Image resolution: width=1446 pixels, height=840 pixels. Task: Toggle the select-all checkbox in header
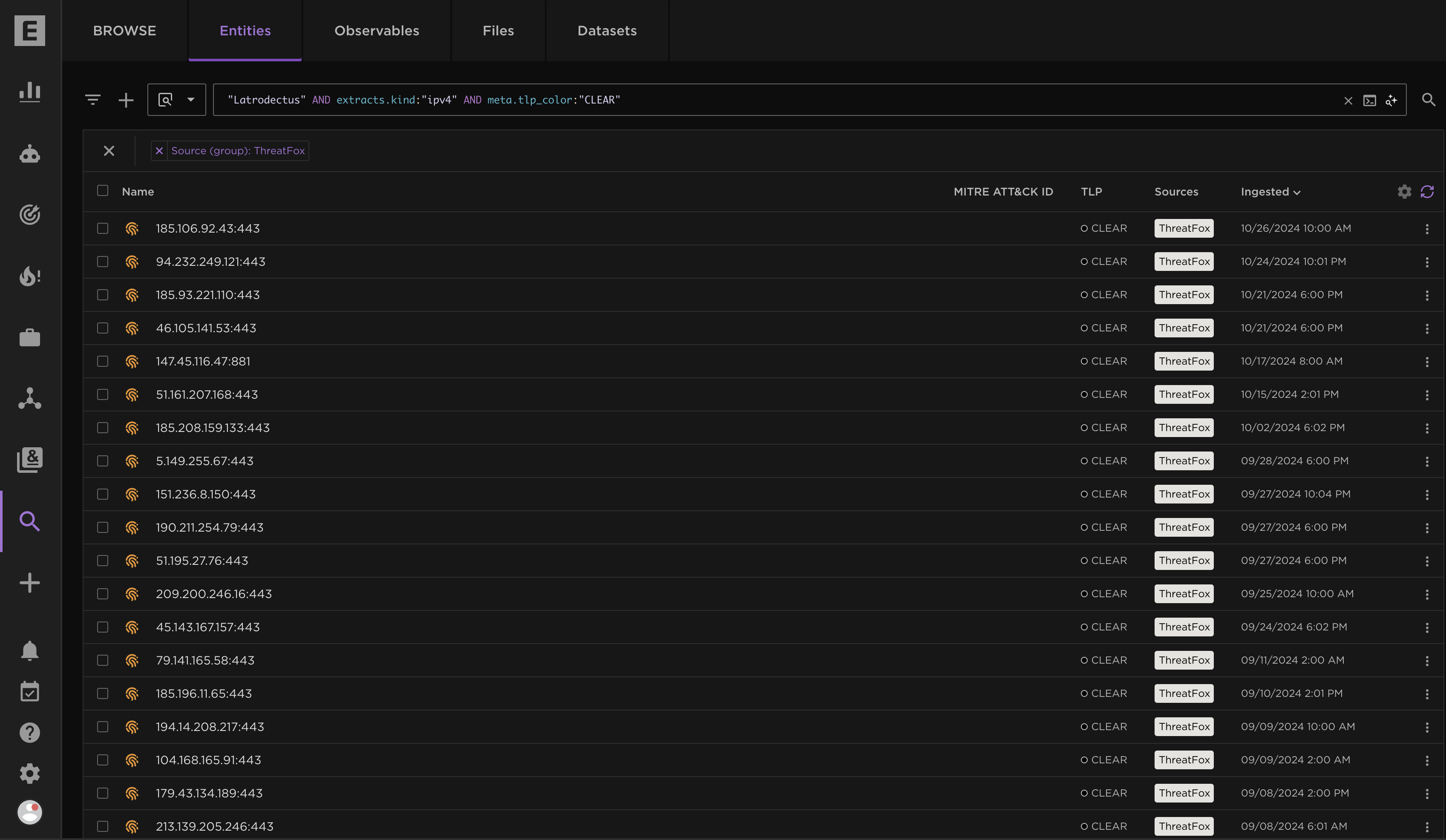103,190
